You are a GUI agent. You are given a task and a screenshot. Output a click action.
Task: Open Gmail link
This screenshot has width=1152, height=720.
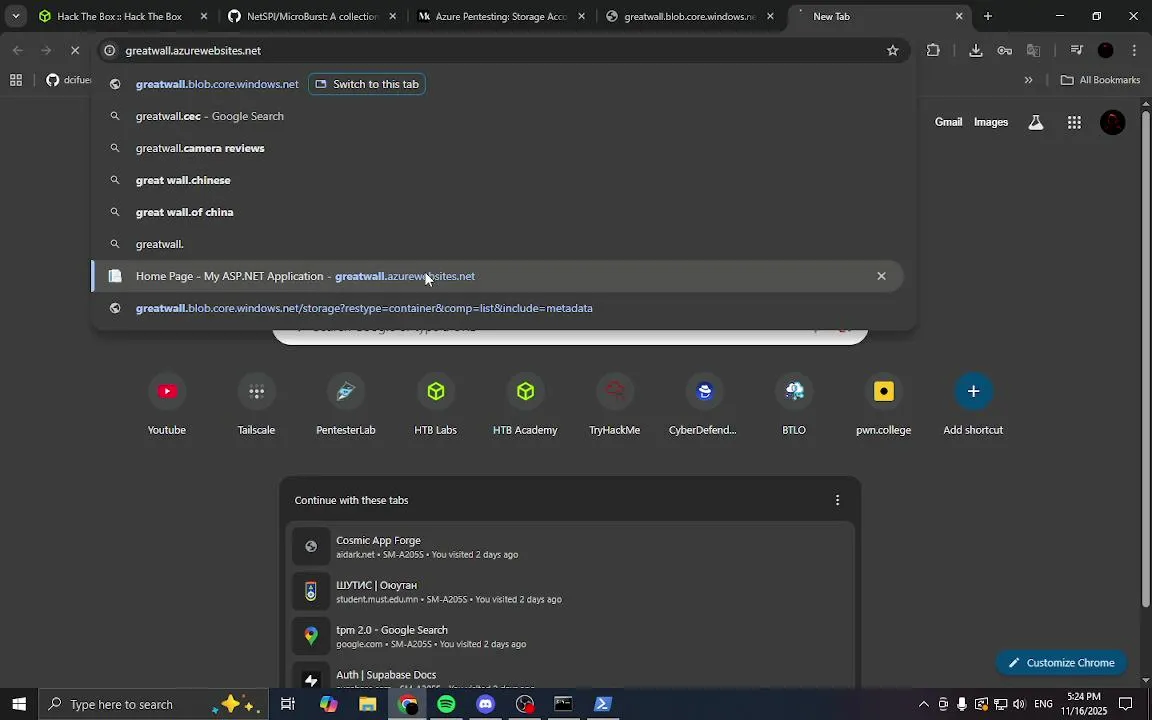click(948, 122)
